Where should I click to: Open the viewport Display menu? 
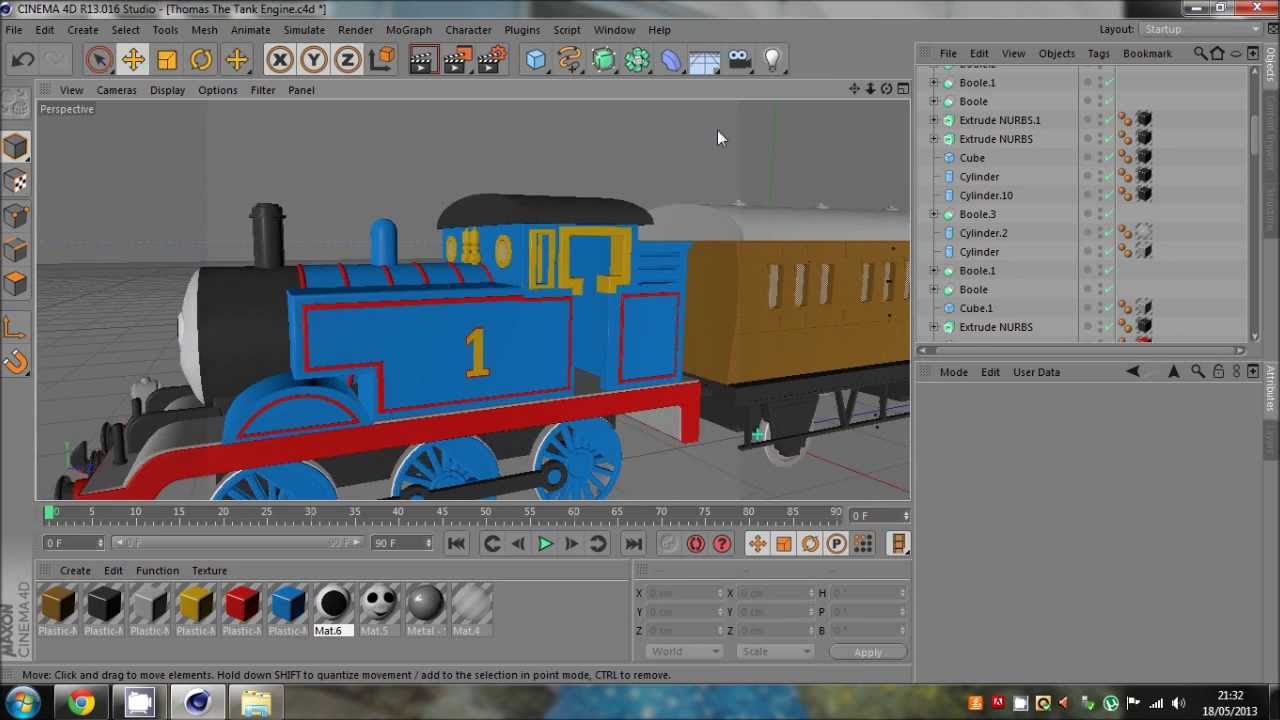coord(167,90)
